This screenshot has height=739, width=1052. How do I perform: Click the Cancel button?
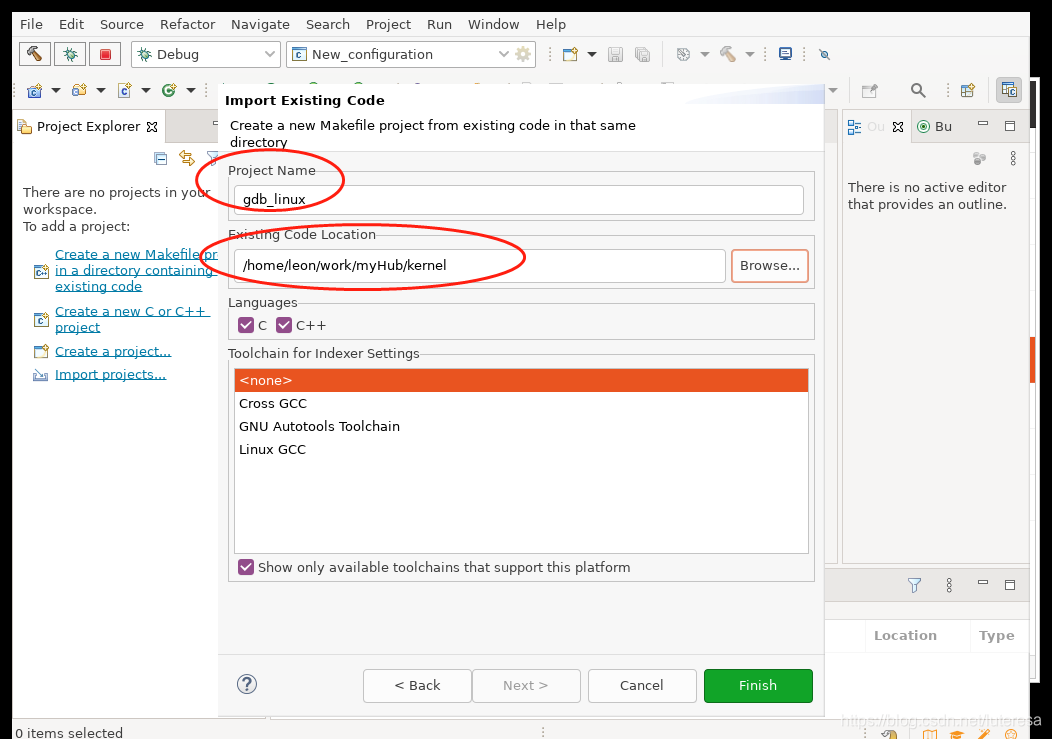pyautogui.click(x=641, y=685)
